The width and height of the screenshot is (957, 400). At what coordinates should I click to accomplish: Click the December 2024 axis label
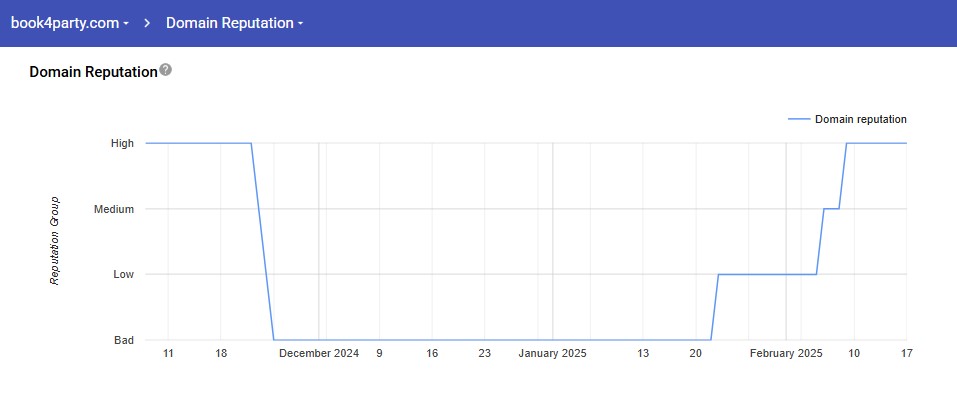tap(319, 353)
